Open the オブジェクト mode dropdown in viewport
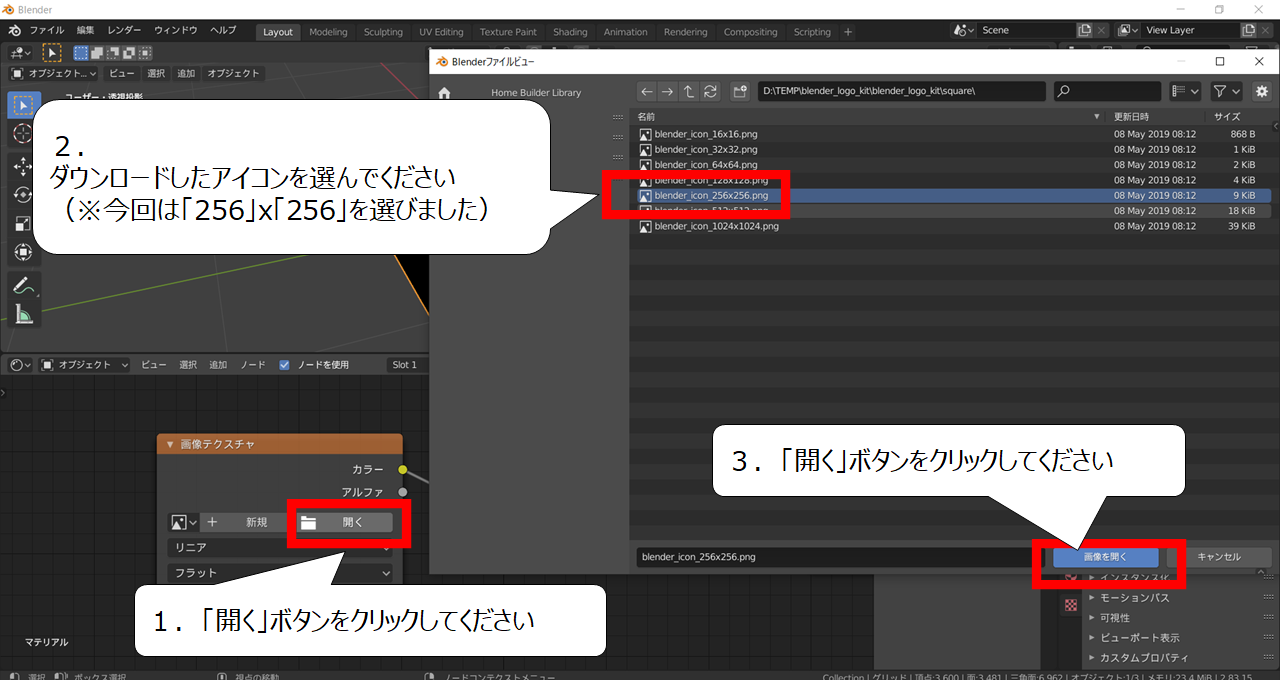This screenshot has width=1280, height=680. [54, 73]
